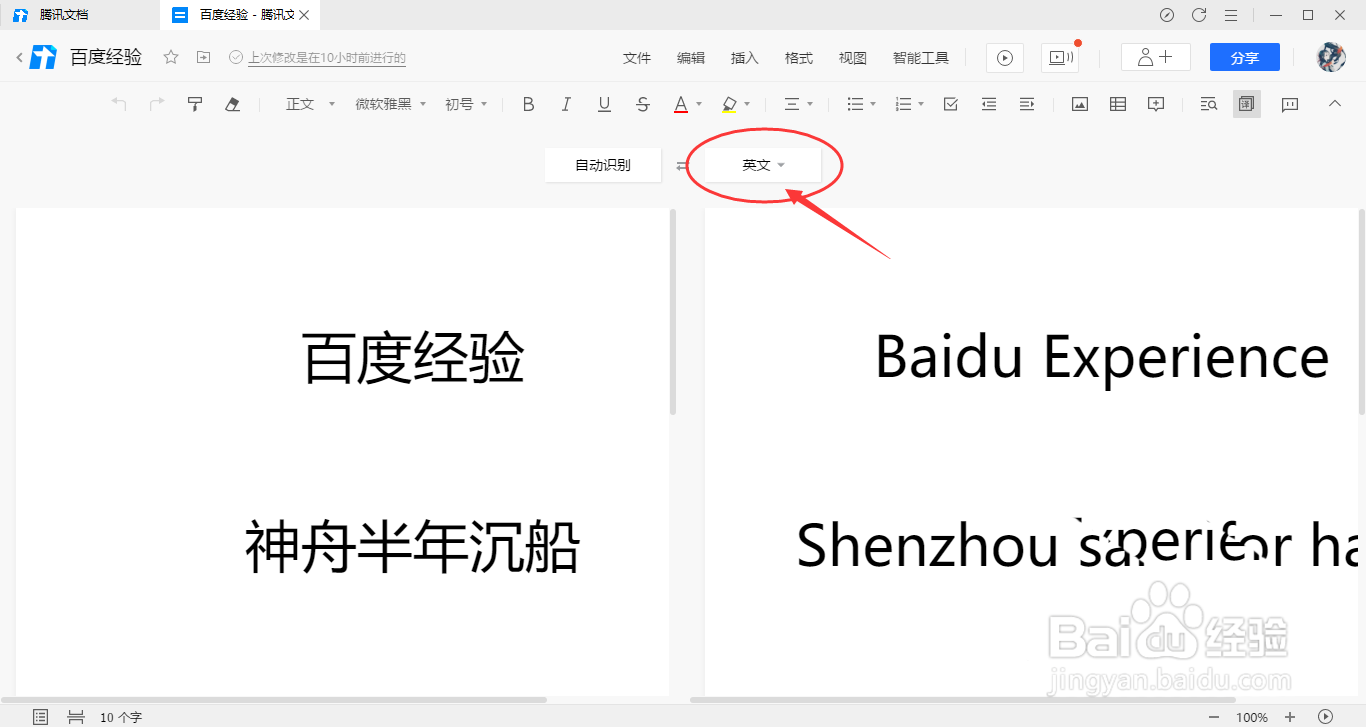Click the page width icon in status bar
This screenshot has width=1366, height=727.
click(x=75, y=716)
